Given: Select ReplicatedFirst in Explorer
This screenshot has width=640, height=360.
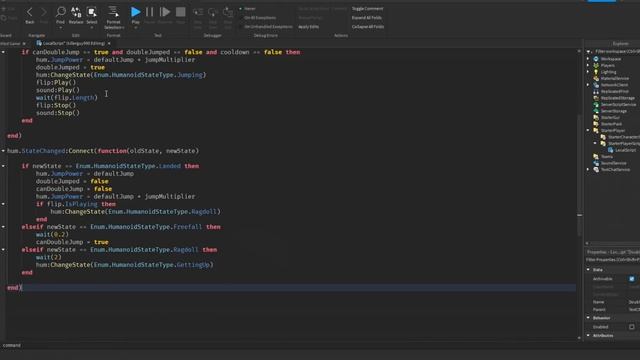Looking at the screenshot, I should click(x=615, y=91).
